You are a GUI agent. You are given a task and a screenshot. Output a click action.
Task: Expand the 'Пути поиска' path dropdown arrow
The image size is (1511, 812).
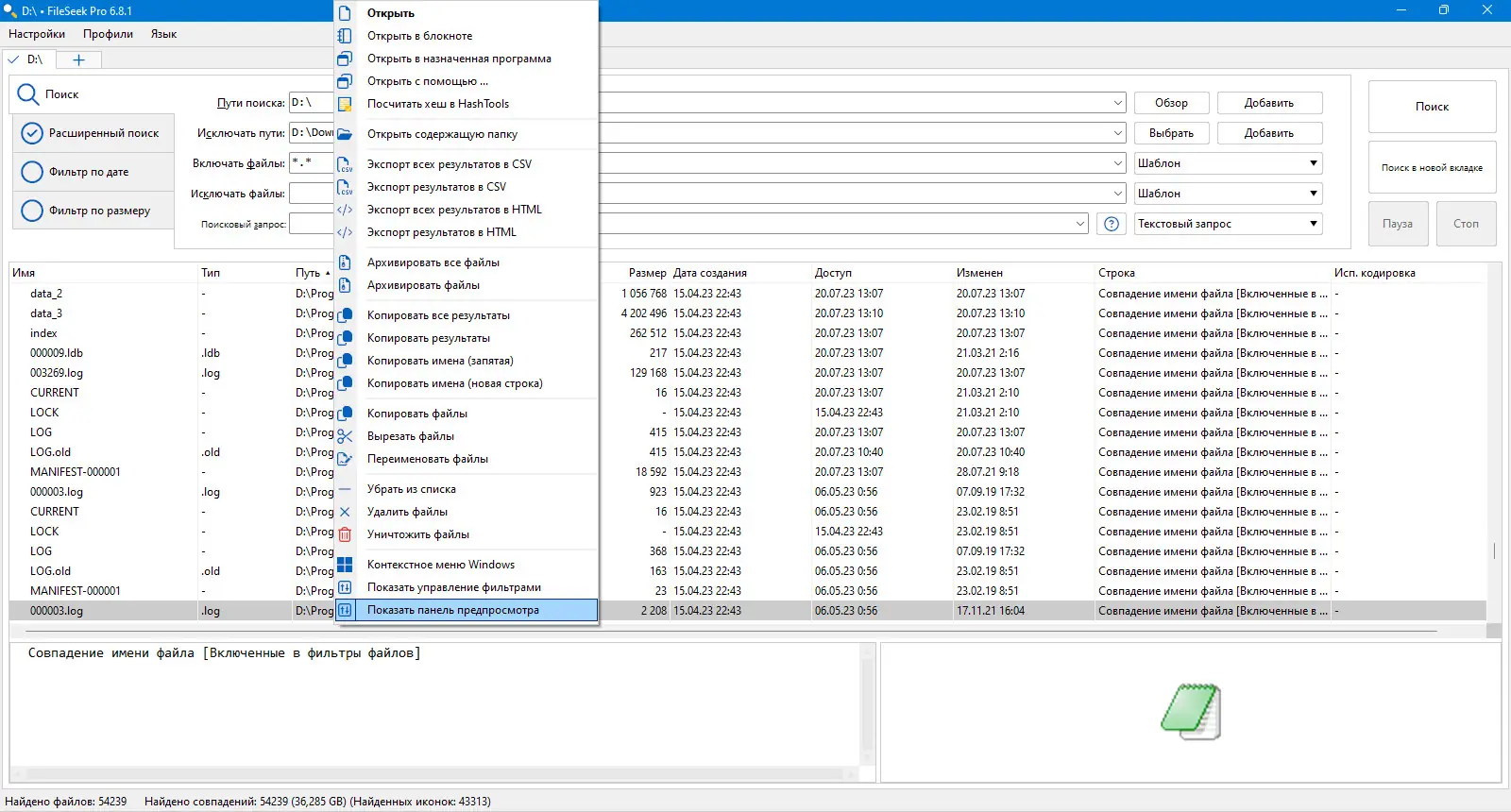1118,103
